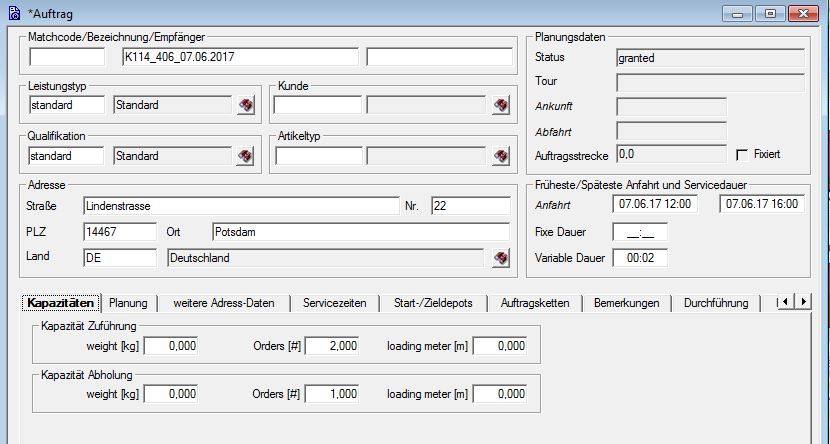Image resolution: width=830 pixels, height=444 pixels.
Task: Click the Land lookup icon
Action: tap(502, 258)
